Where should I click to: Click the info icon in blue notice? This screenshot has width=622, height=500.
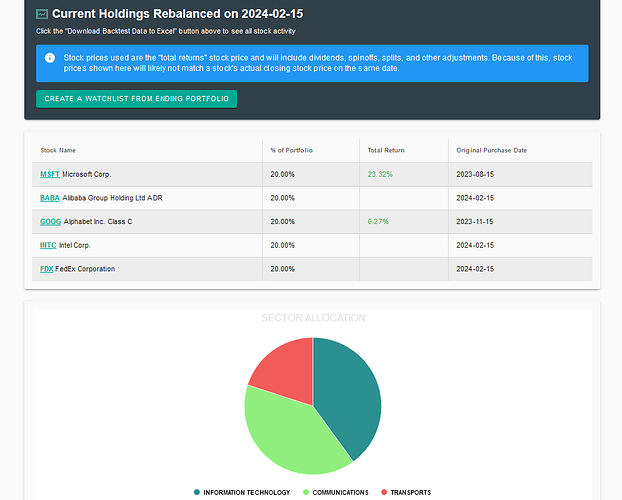pos(50,58)
